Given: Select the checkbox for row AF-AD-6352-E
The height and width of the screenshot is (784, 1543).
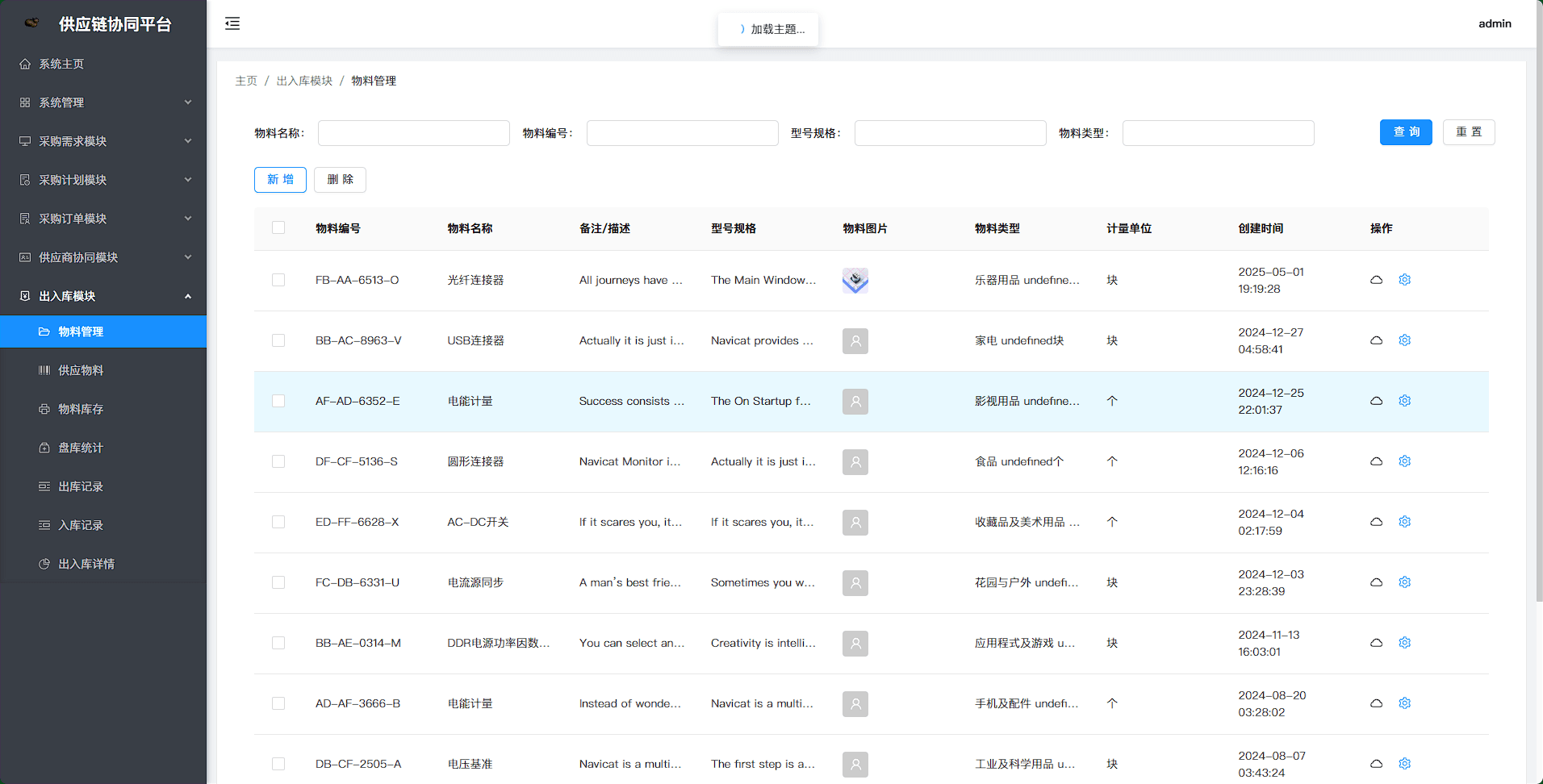Looking at the screenshot, I should click(x=278, y=401).
